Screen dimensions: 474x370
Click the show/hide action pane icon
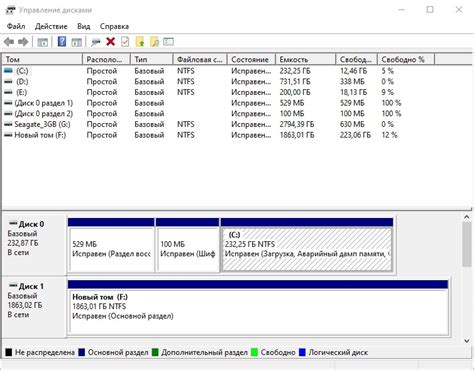click(76, 42)
